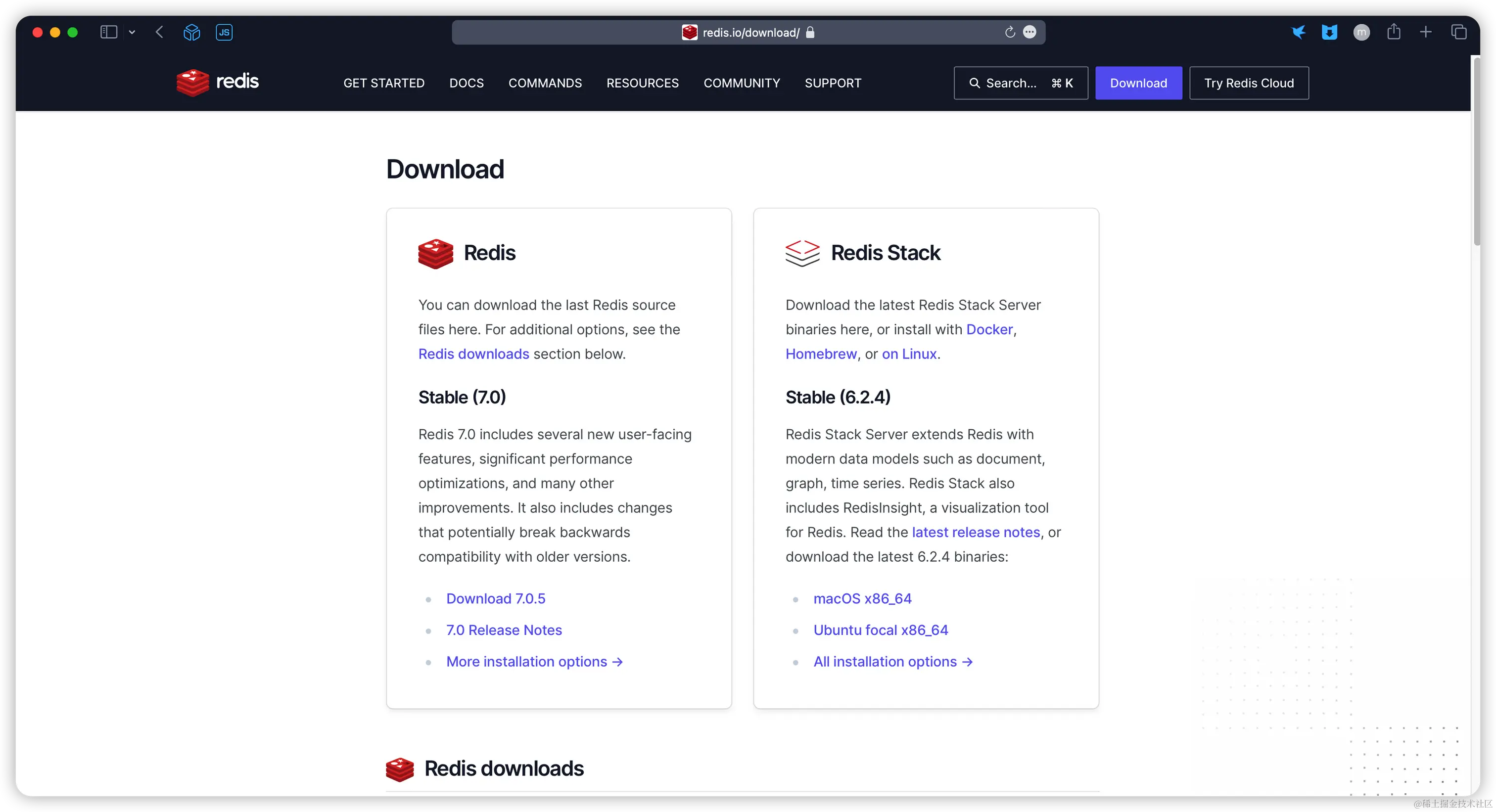
Task: Open COMMUNITY menu item
Action: pyautogui.click(x=742, y=83)
